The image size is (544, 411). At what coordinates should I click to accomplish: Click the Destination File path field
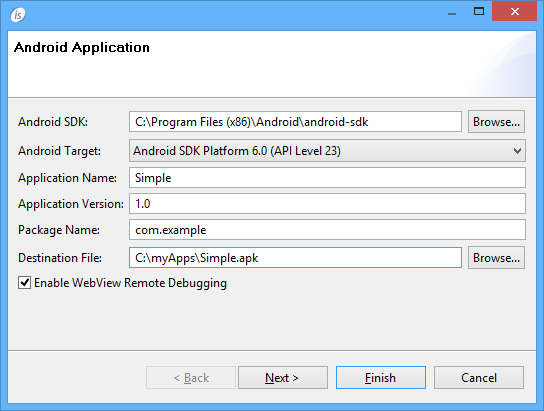coord(295,258)
